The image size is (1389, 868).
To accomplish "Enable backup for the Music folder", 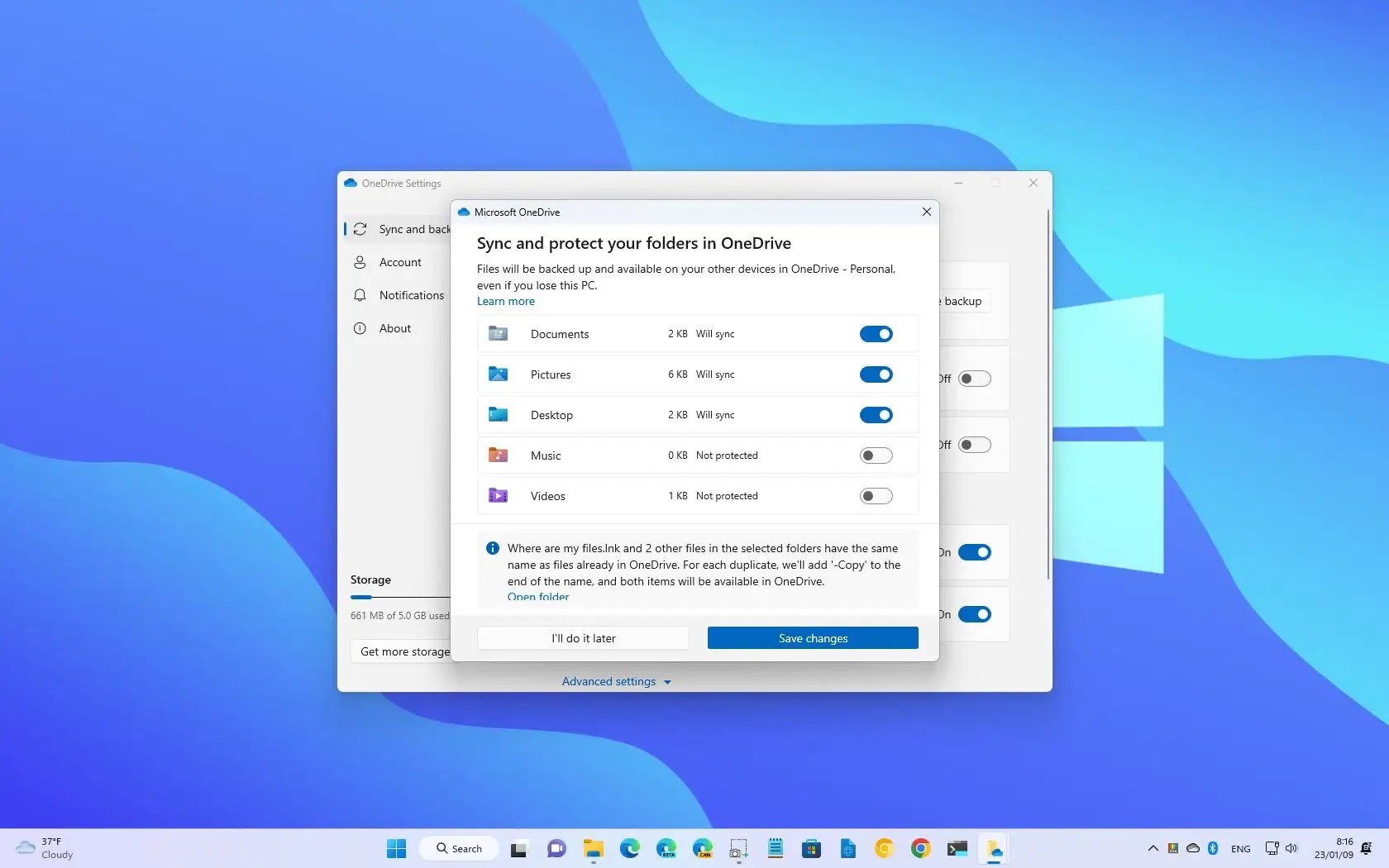I will 876,455.
